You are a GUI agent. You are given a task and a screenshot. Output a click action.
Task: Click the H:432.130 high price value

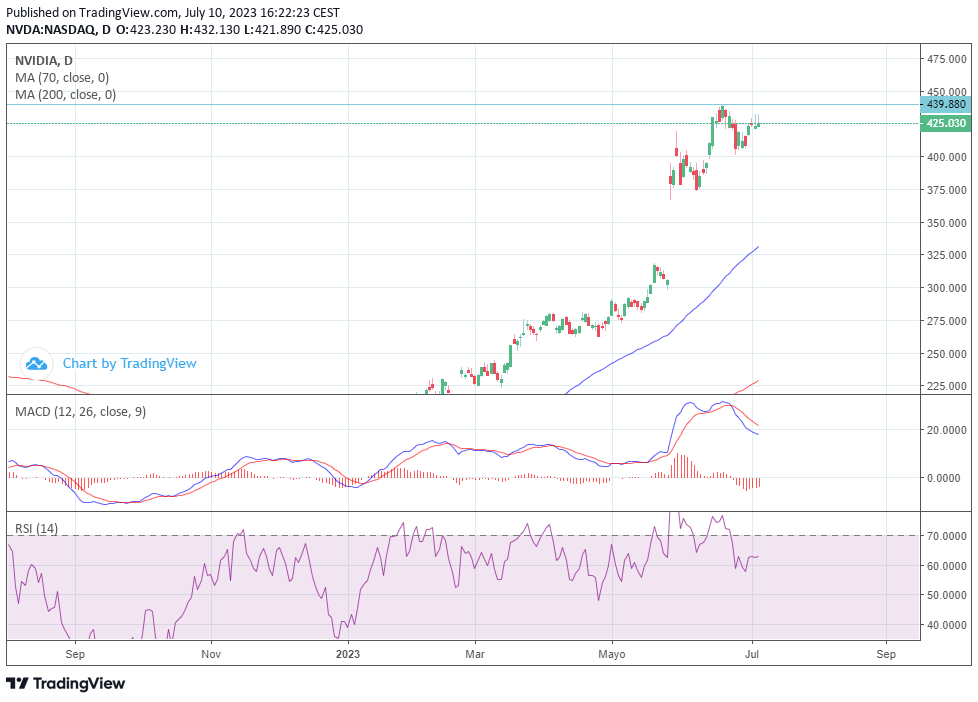pyautogui.click(x=210, y=29)
